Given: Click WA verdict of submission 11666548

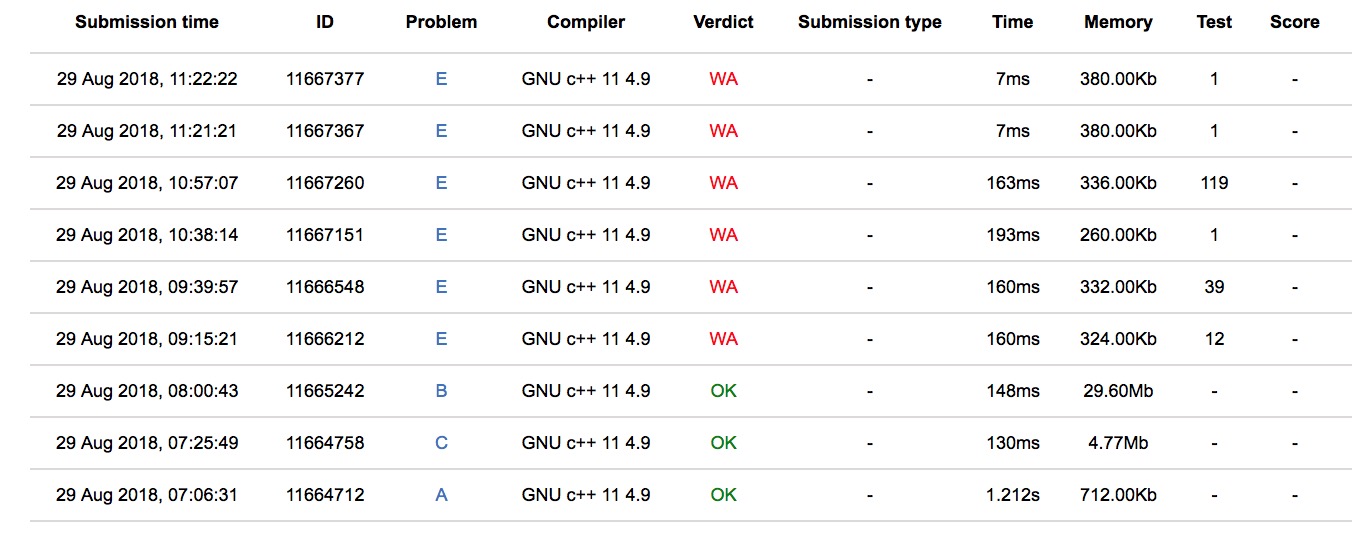Looking at the screenshot, I should 723,287.
